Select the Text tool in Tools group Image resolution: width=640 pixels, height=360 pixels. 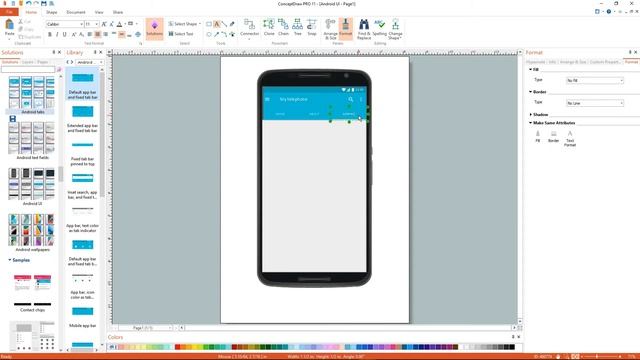pos(217,24)
